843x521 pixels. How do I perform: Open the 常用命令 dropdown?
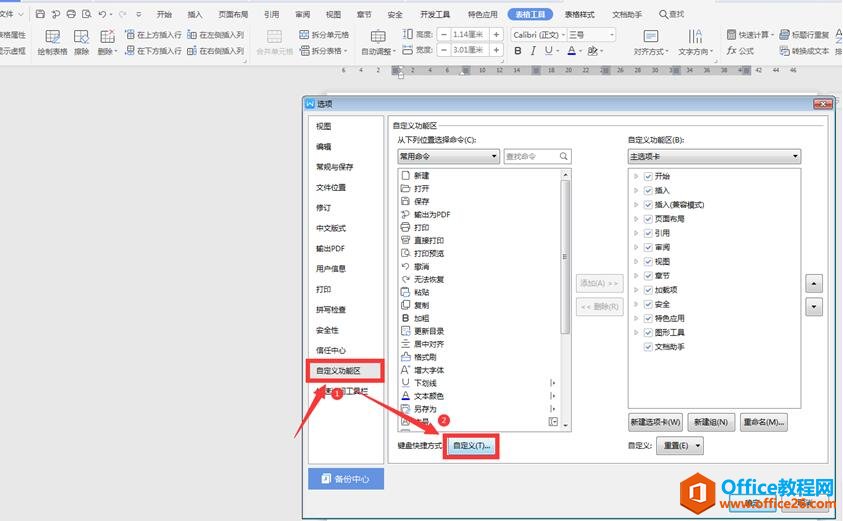tap(447, 156)
